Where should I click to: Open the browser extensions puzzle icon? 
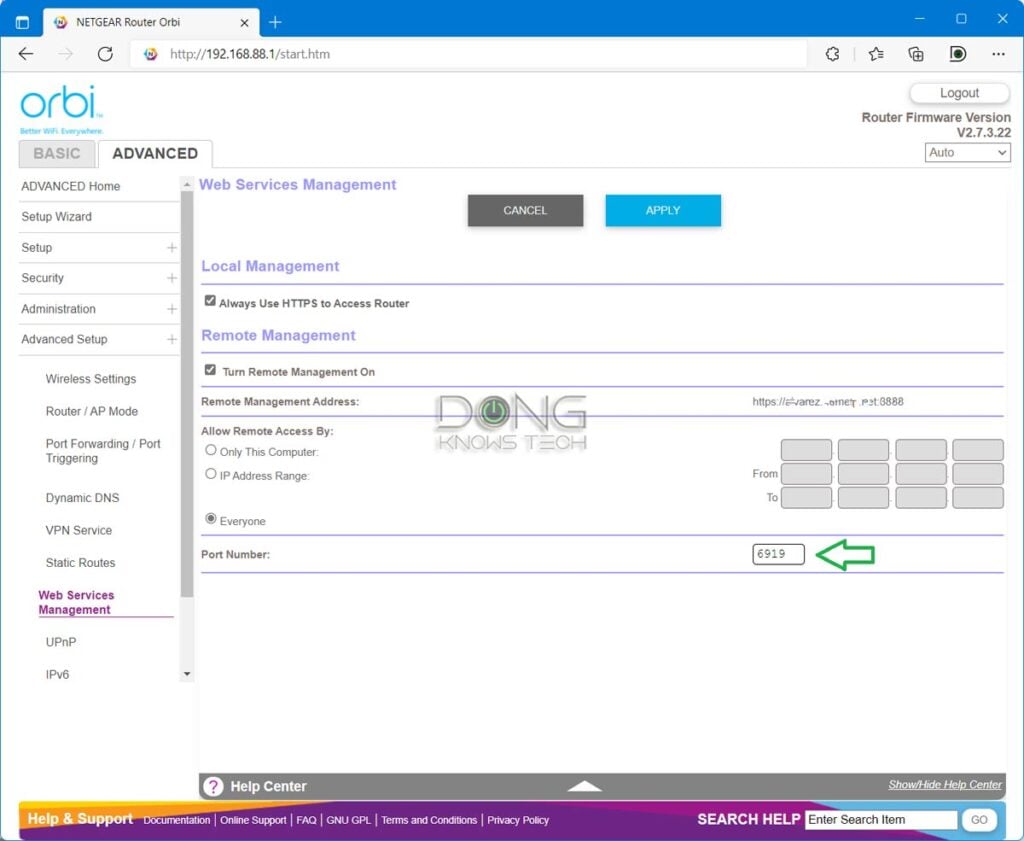[x=833, y=54]
